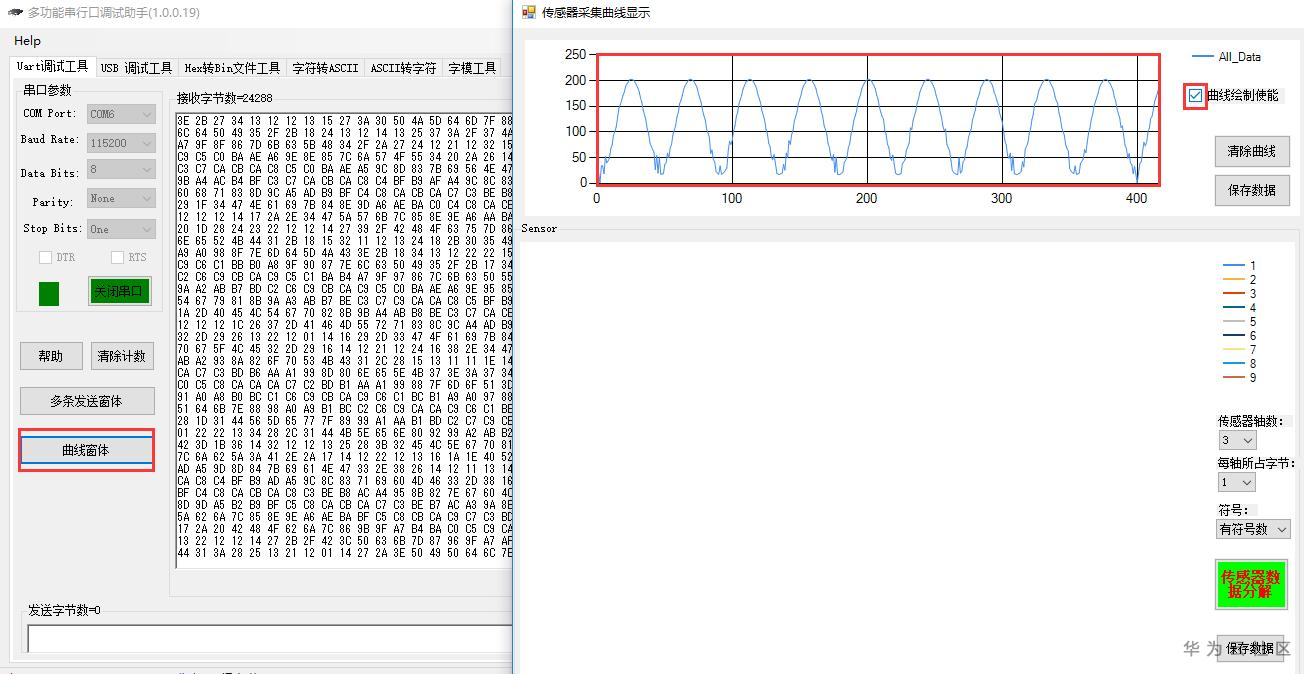Open the 字符转ASCII tab
This screenshot has width=1304, height=674.
pos(325,68)
